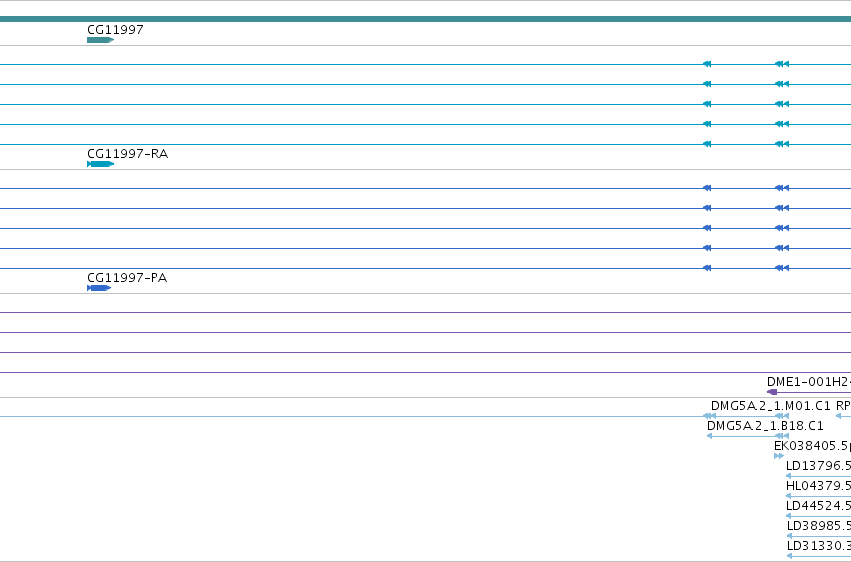The width and height of the screenshot is (851, 562).
Task: Click the LD31330.3 EST label
Action: point(818,546)
